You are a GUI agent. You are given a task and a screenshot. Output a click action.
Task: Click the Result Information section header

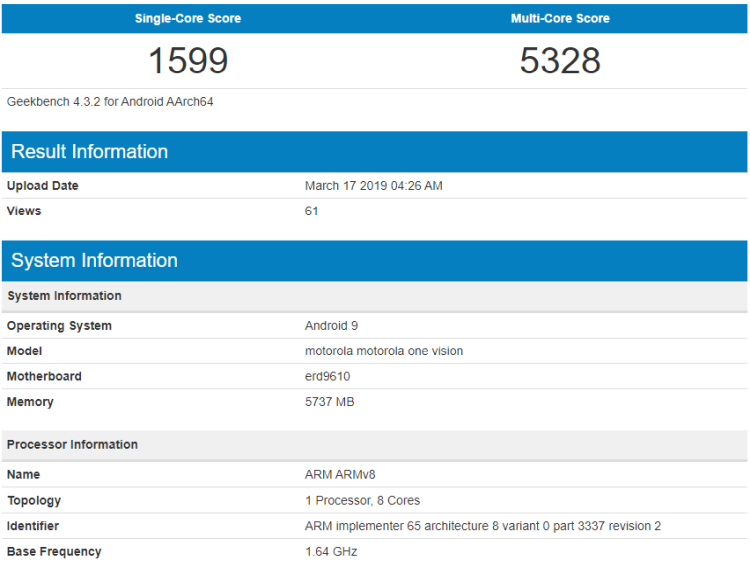pos(90,152)
